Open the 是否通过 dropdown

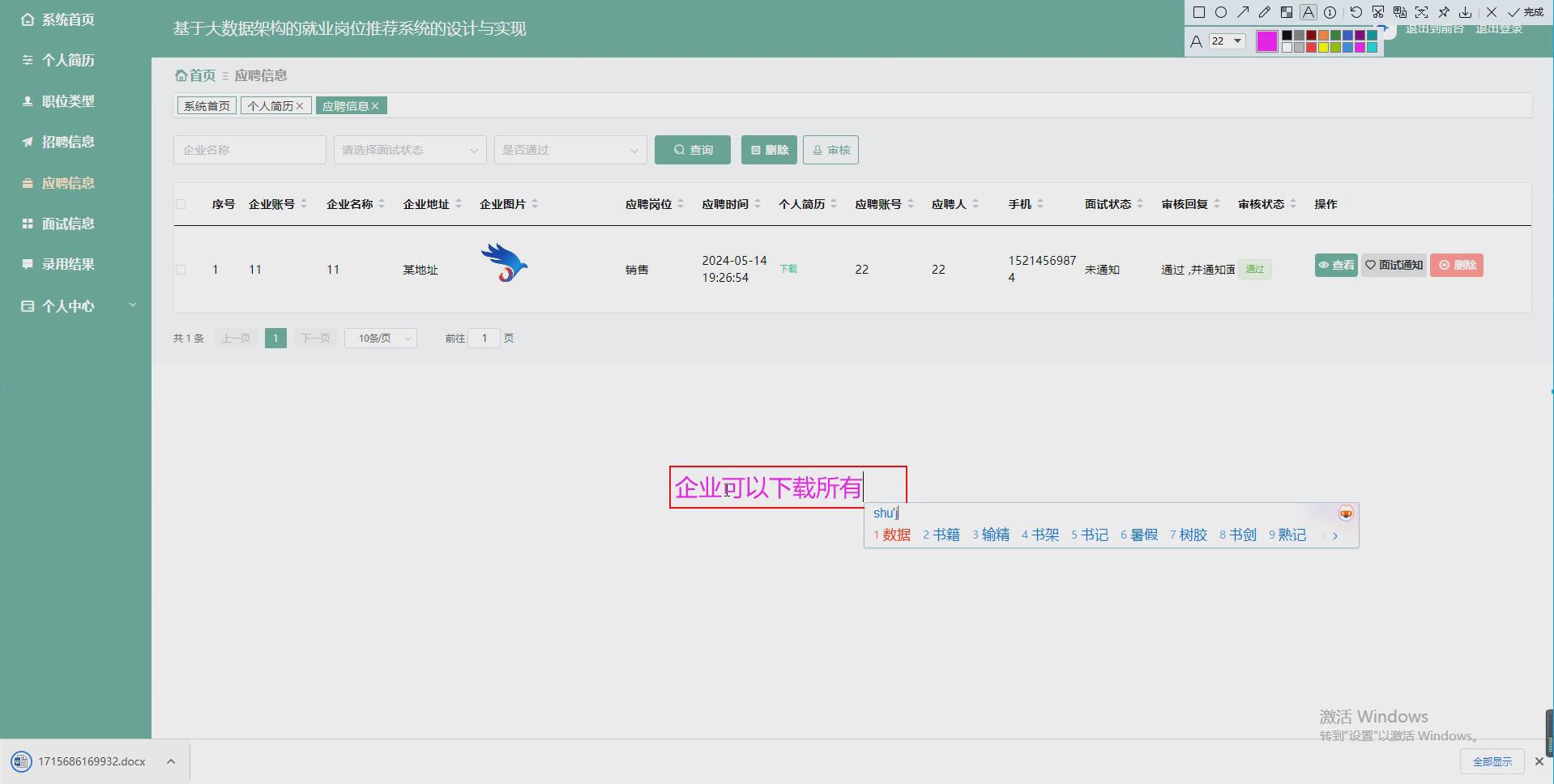pos(570,150)
